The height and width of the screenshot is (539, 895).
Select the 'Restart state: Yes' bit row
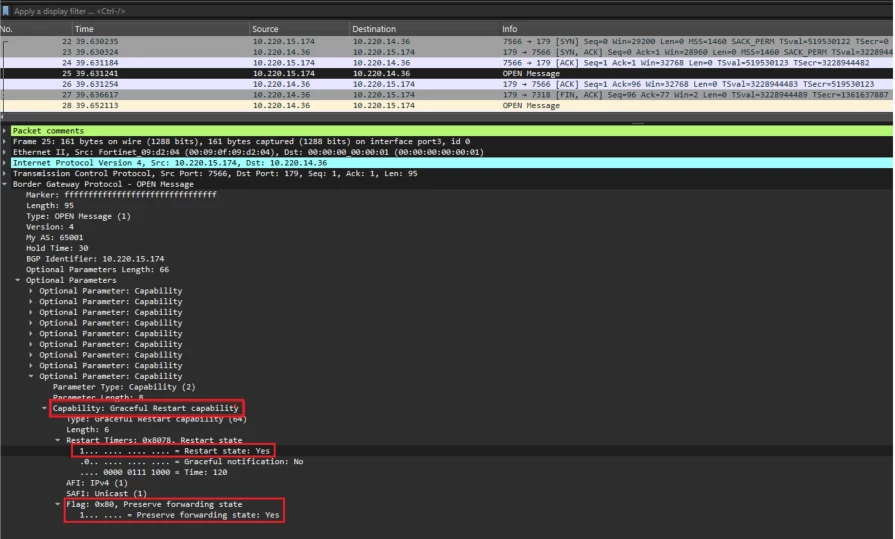(174, 451)
